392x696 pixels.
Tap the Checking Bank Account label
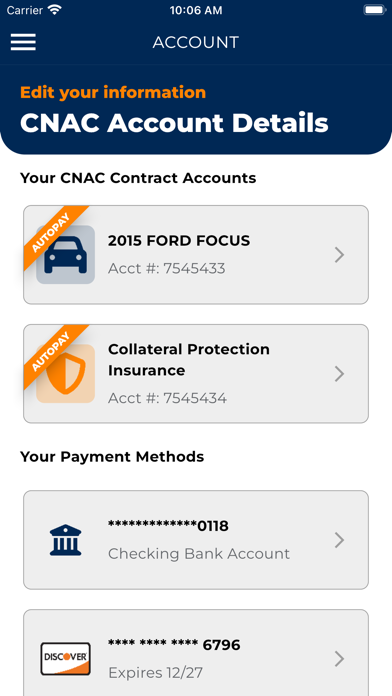[x=199, y=554]
